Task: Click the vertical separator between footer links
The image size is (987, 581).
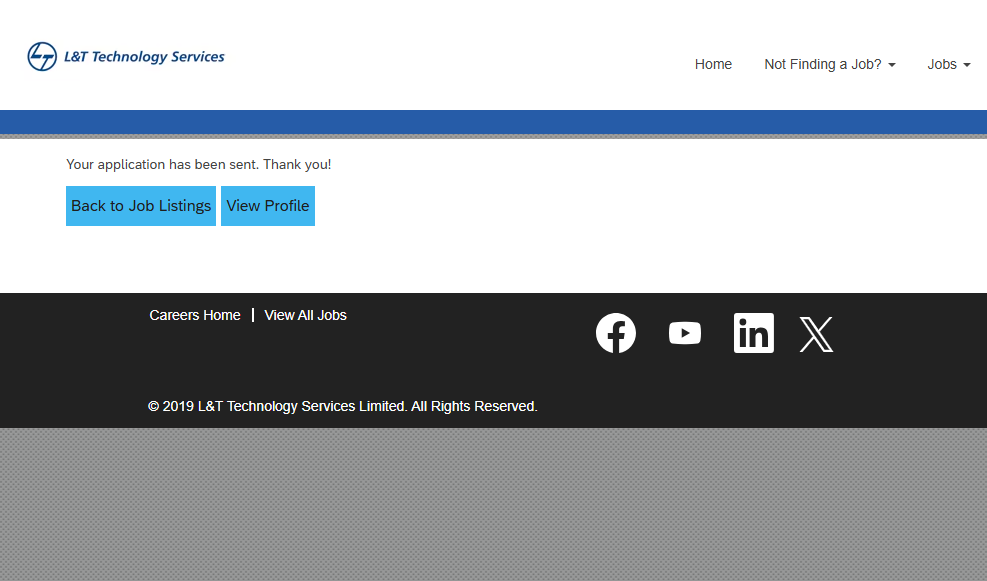Action: click(x=253, y=315)
